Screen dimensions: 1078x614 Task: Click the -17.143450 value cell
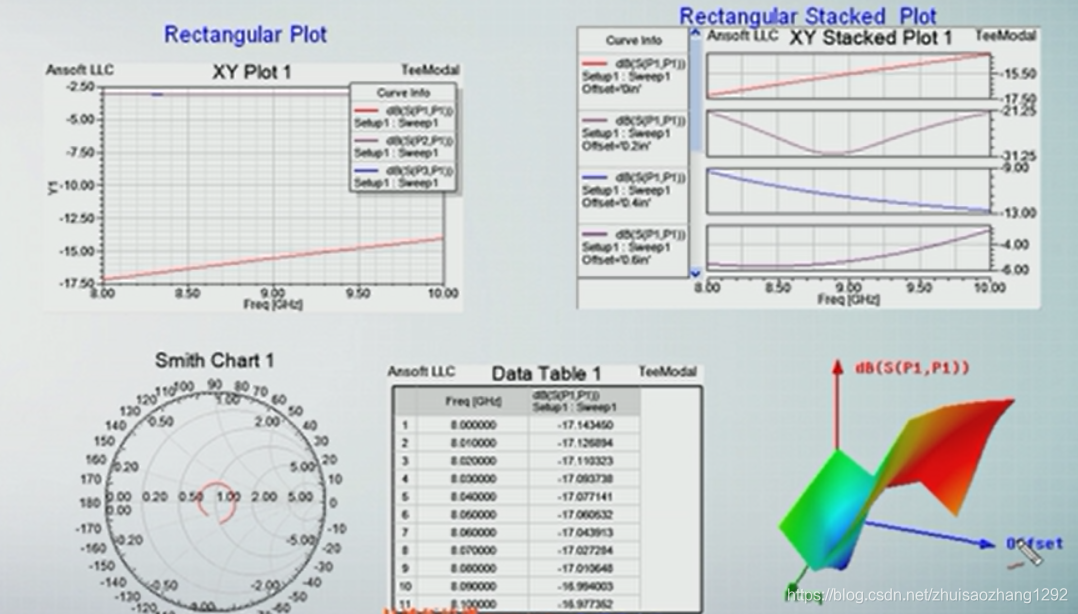[585, 425]
